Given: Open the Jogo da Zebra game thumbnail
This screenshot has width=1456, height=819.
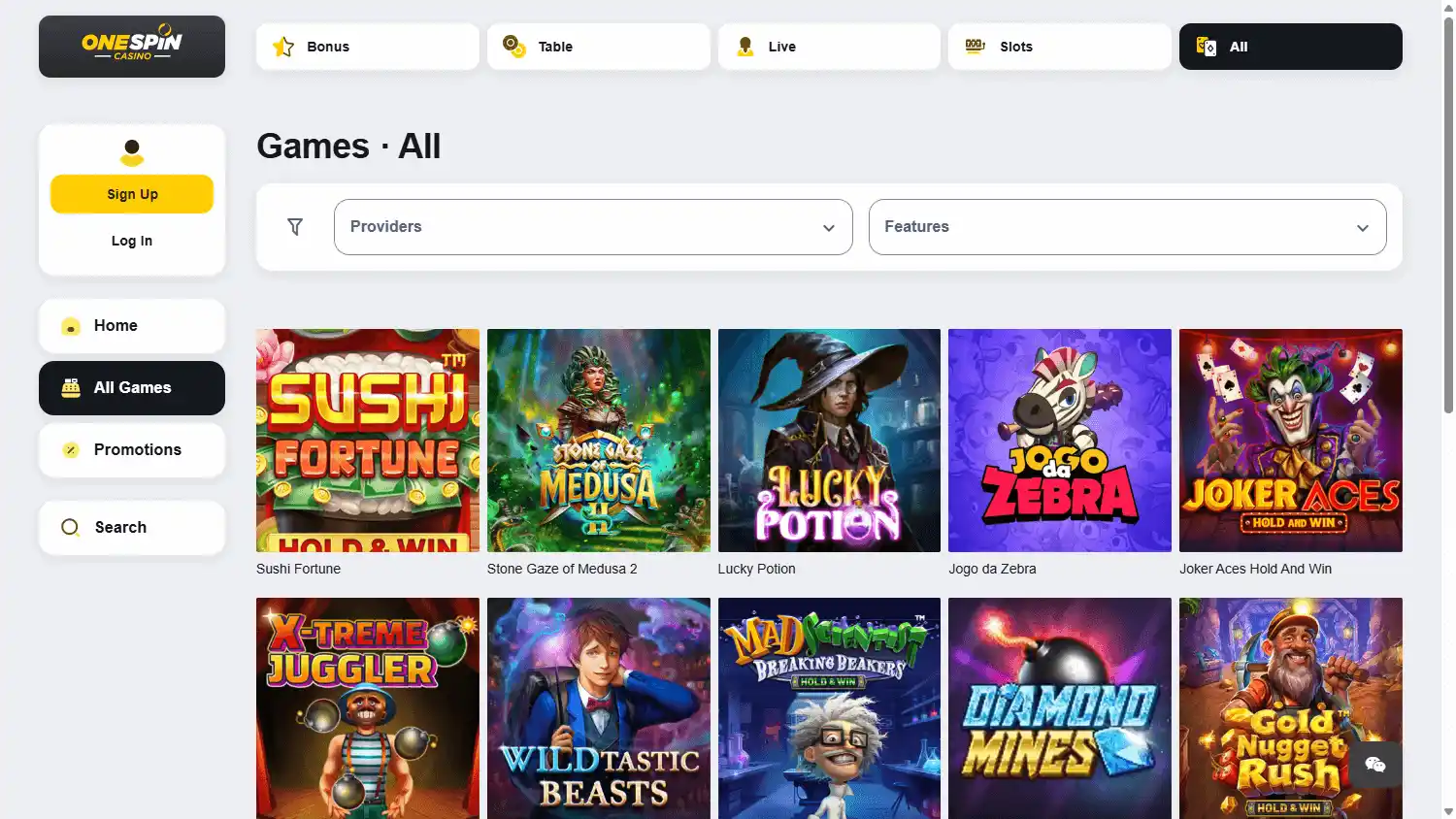Looking at the screenshot, I should click(1060, 441).
